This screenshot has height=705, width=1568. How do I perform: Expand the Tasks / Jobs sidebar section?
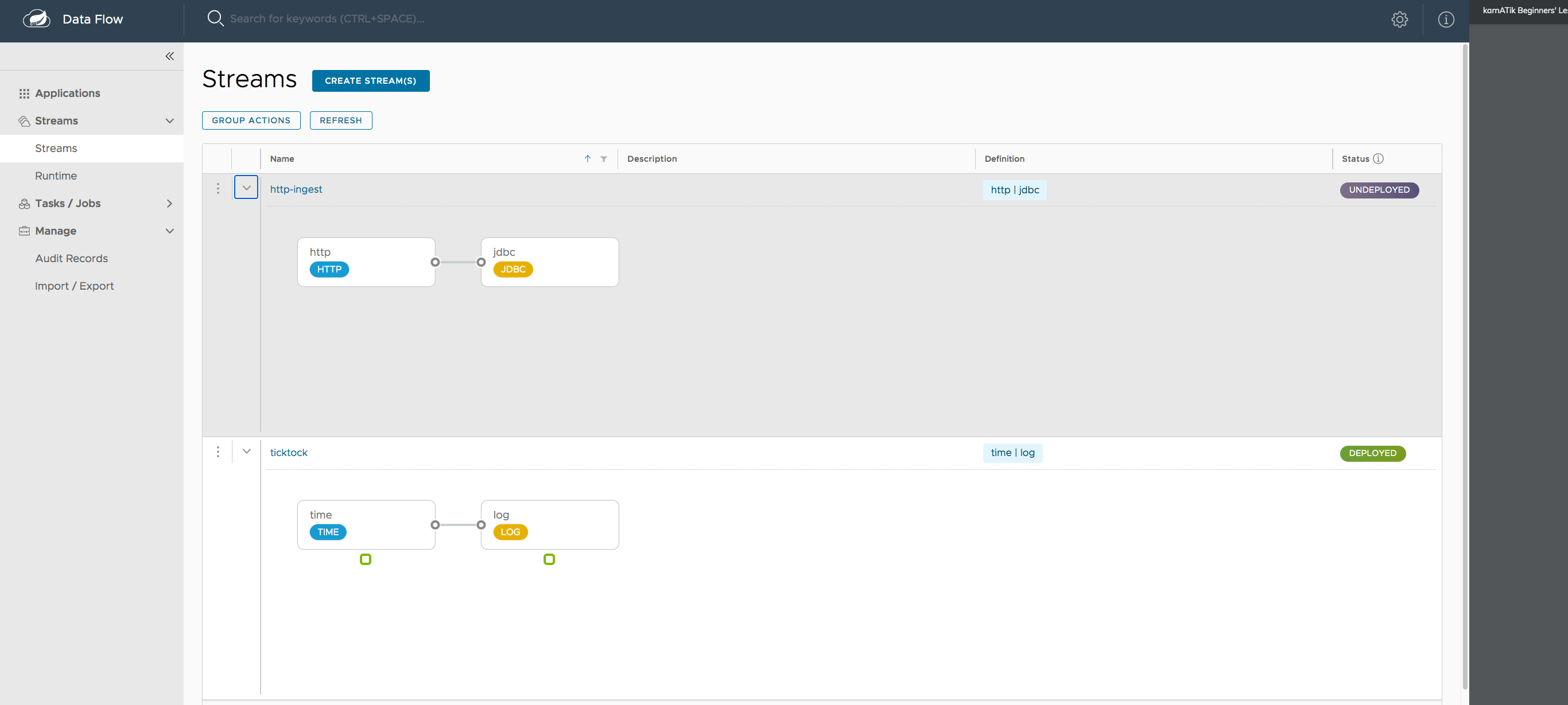click(169, 203)
